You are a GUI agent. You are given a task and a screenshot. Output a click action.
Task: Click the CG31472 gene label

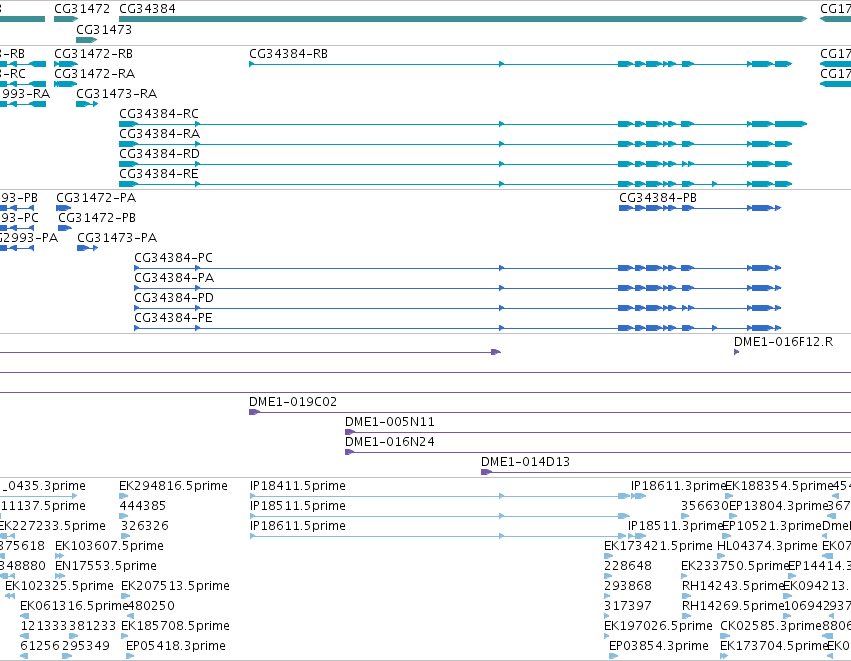coord(82,9)
